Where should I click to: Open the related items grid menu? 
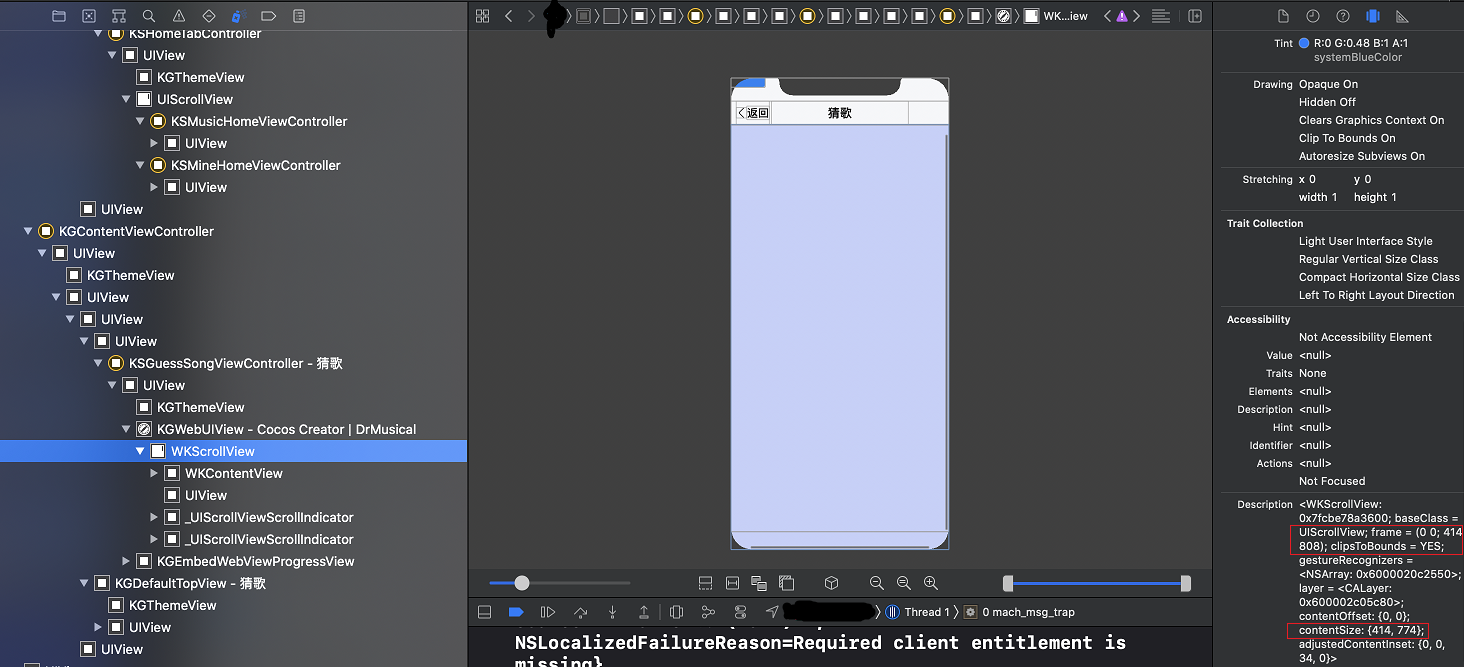(482, 16)
